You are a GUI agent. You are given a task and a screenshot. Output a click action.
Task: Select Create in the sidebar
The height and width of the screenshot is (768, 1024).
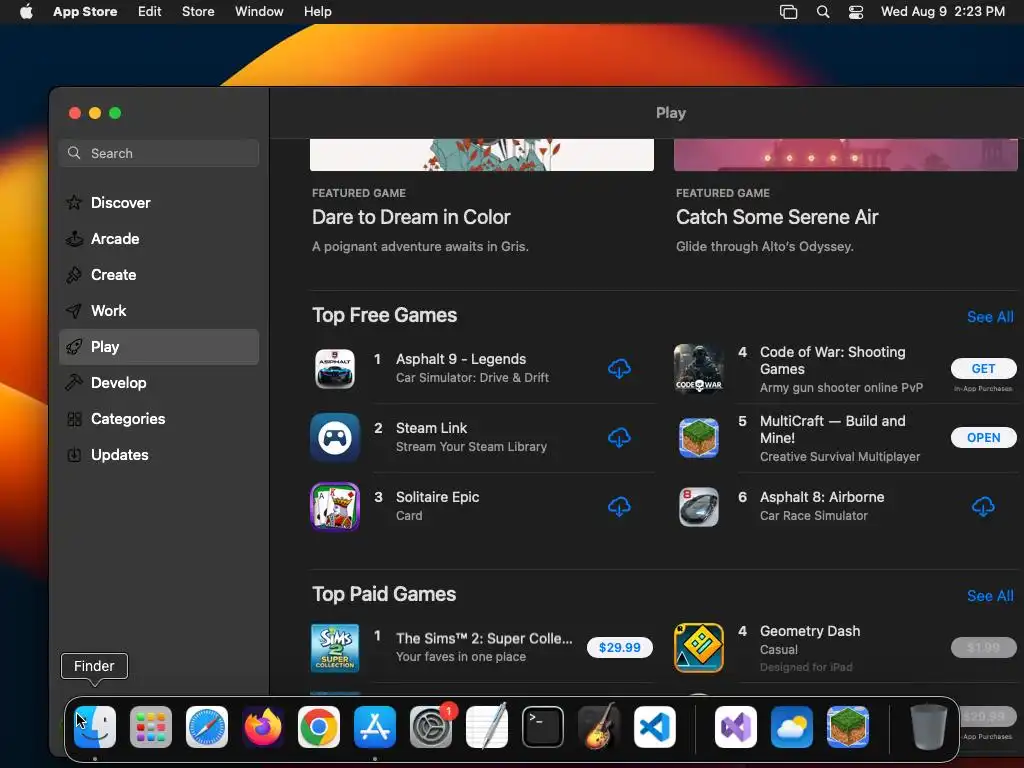point(159,275)
